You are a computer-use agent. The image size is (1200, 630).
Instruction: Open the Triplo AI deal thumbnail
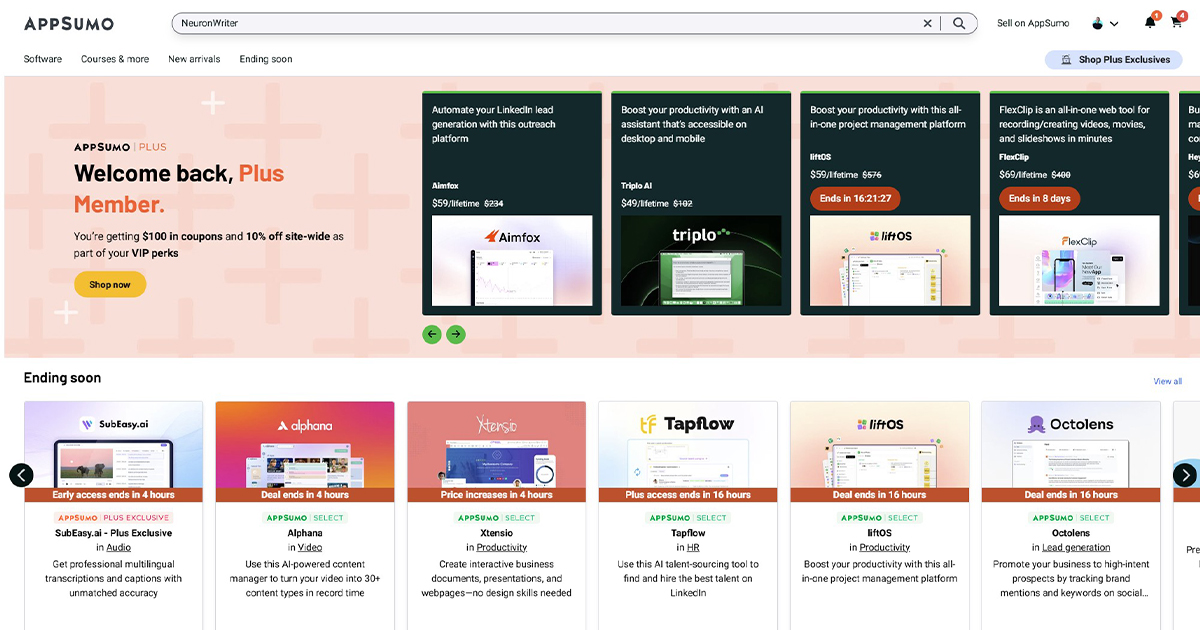701,261
